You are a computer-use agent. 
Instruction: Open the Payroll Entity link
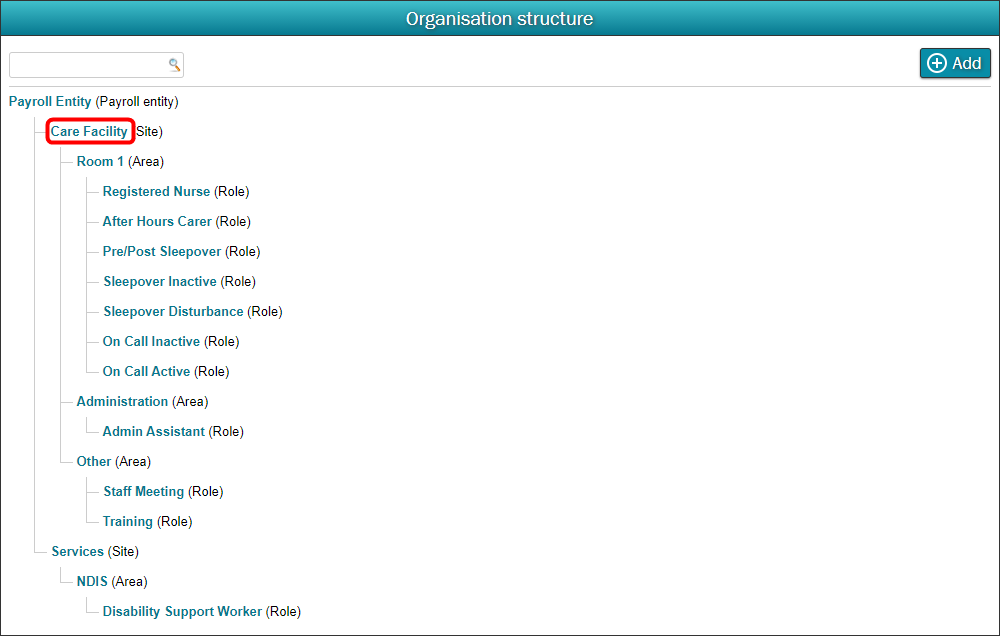tap(50, 101)
